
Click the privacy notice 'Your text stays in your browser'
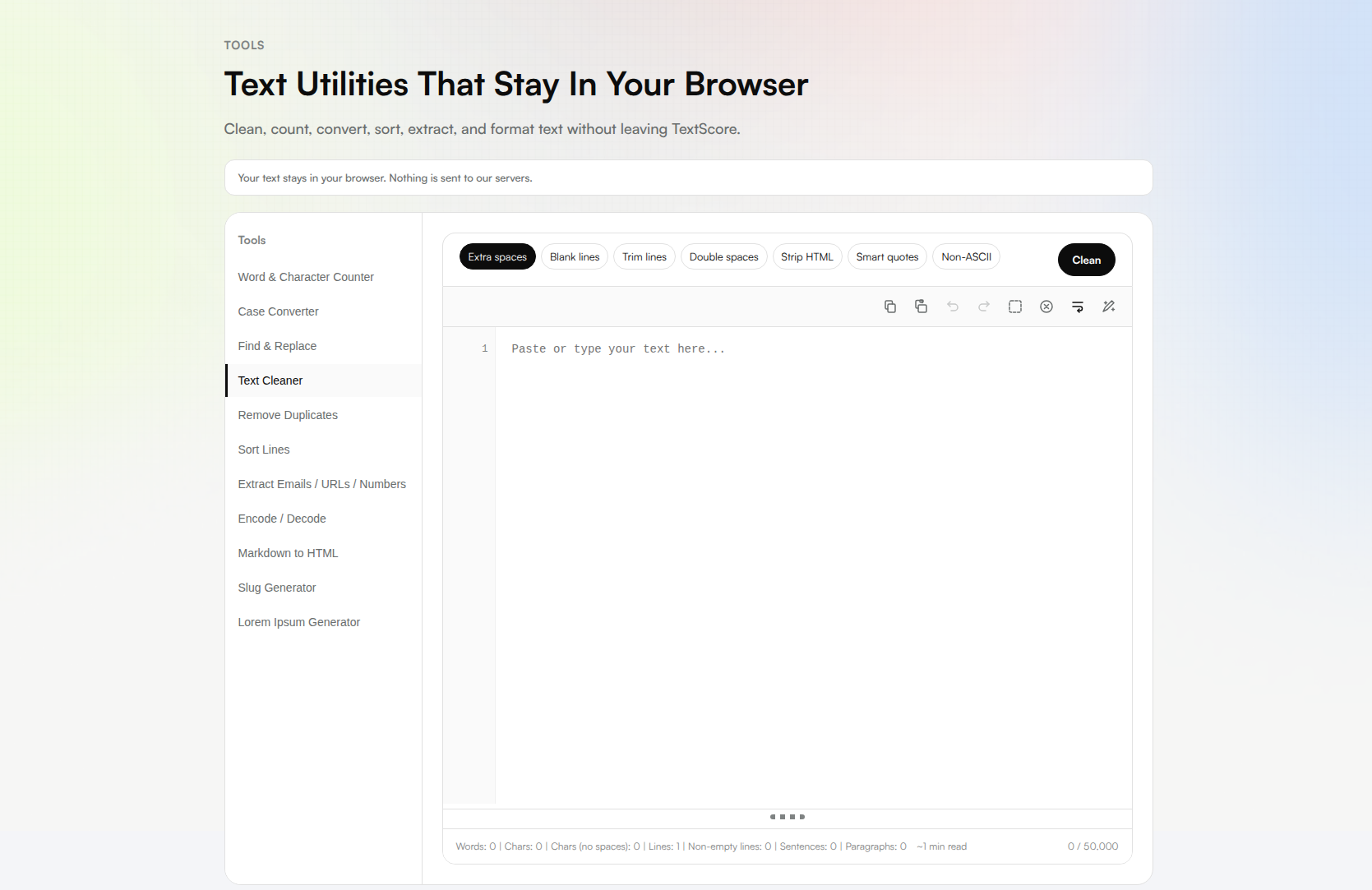[385, 178]
